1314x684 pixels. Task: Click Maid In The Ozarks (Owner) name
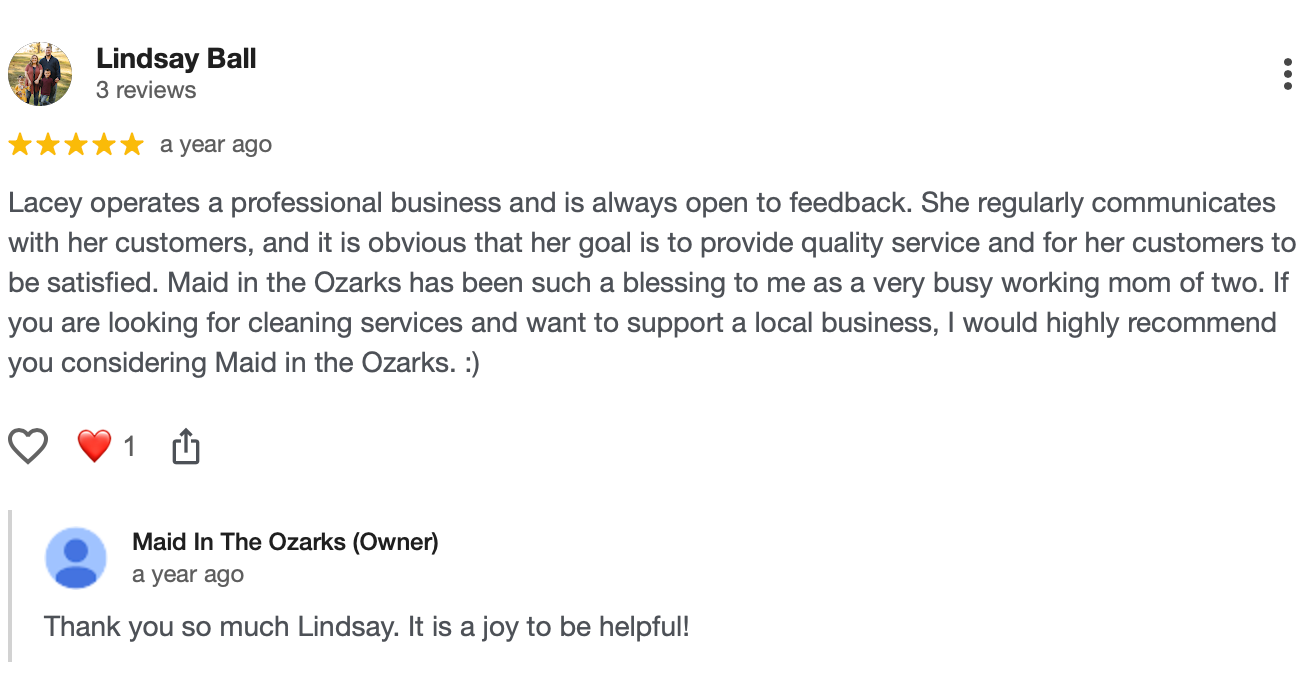click(x=285, y=541)
